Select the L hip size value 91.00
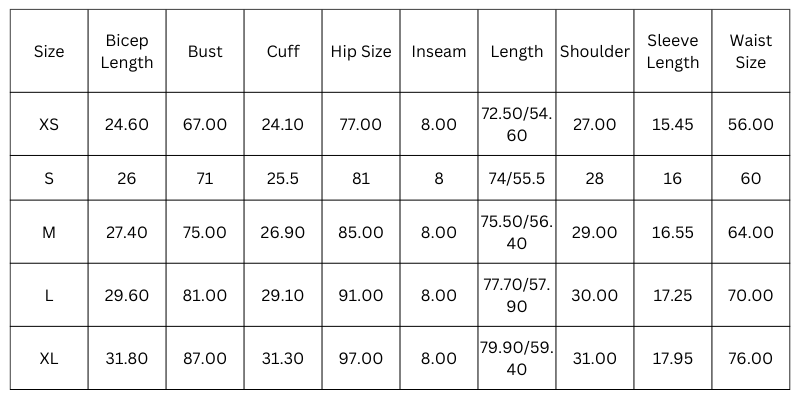The height and width of the screenshot is (400, 800). click(x=361, y=295)
